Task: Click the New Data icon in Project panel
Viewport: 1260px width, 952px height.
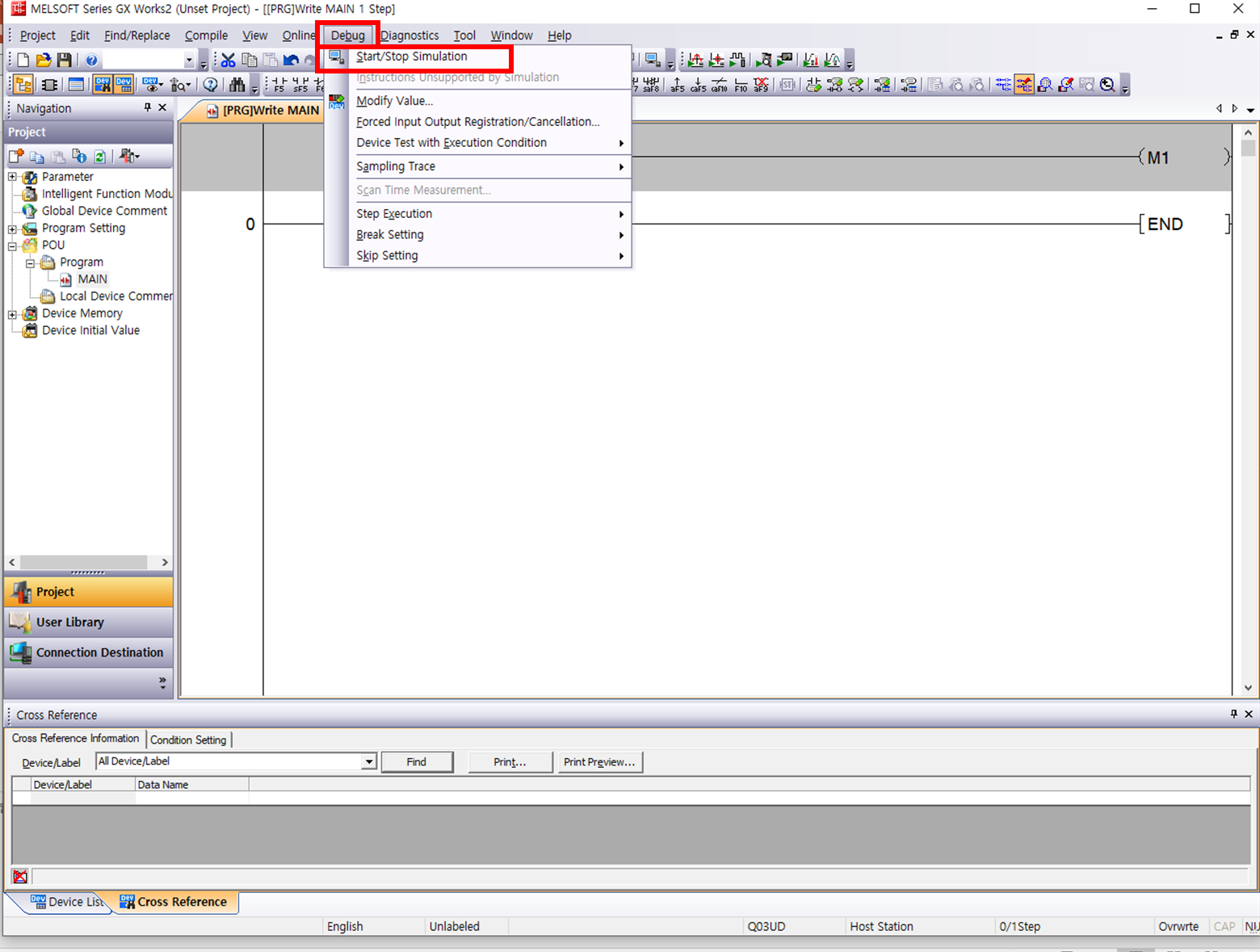Action: click(16, 156)
